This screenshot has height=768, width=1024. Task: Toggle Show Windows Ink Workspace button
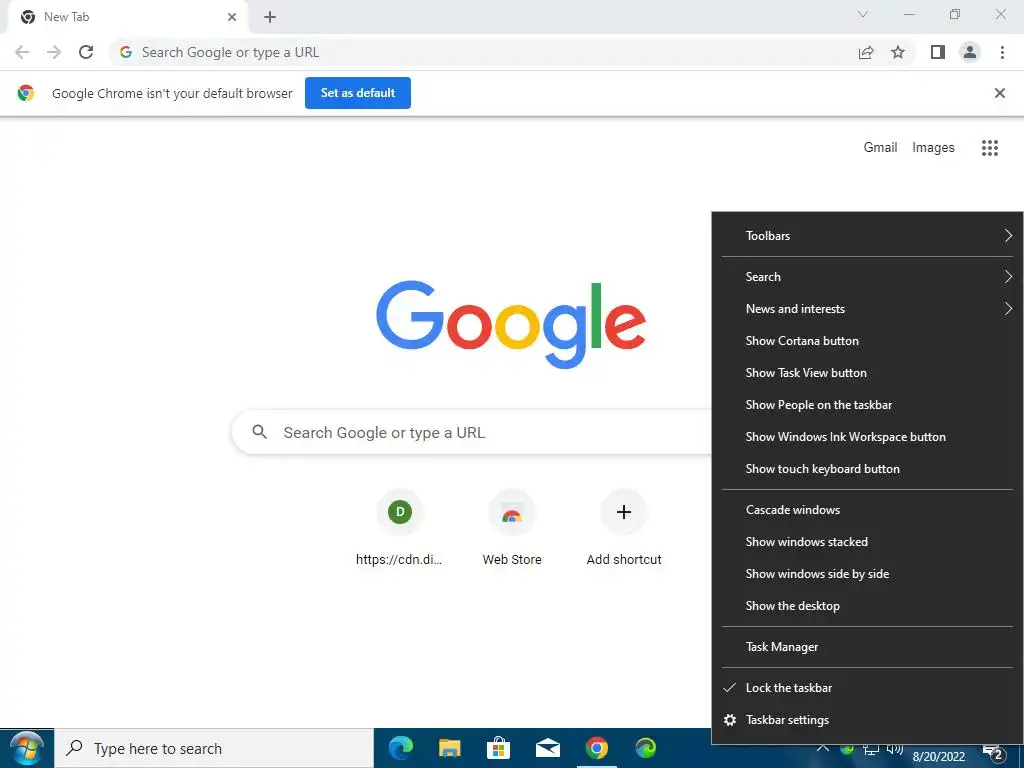[867, 437]
